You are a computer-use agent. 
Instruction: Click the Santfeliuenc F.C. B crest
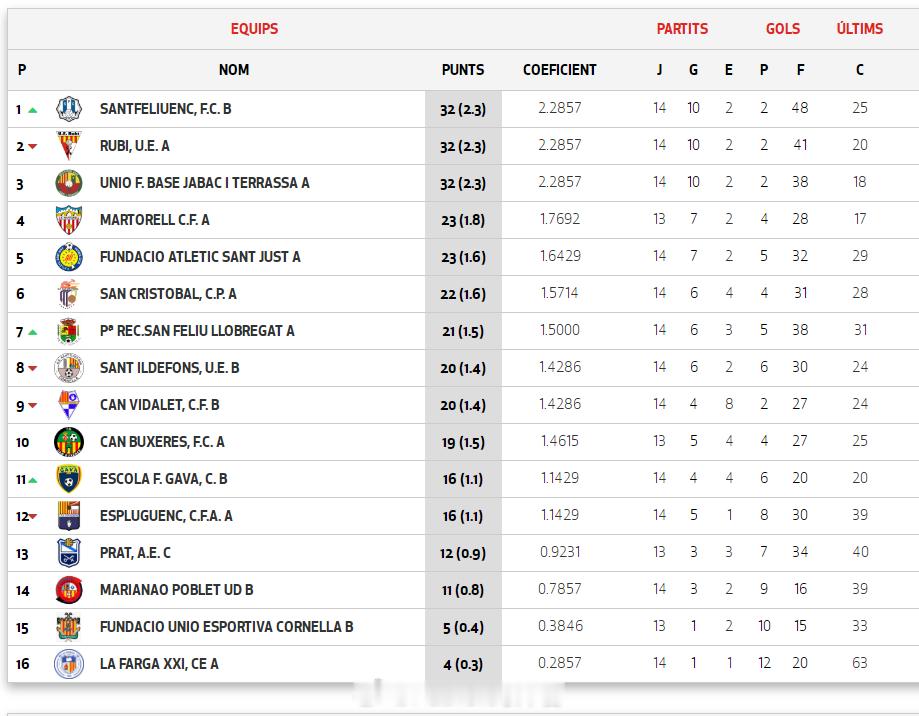point(69,109)
